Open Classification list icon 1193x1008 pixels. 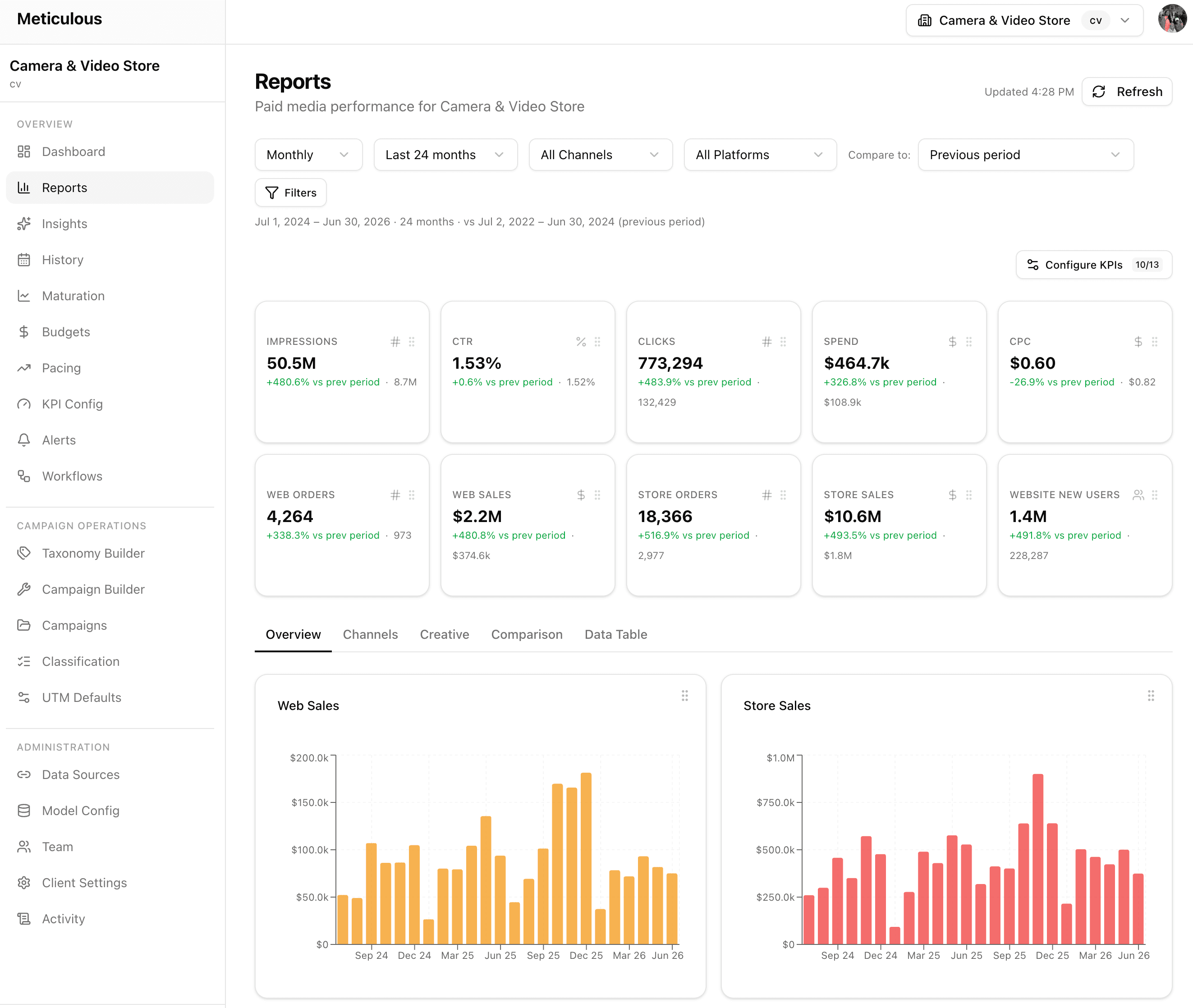[x=24, y=661]
